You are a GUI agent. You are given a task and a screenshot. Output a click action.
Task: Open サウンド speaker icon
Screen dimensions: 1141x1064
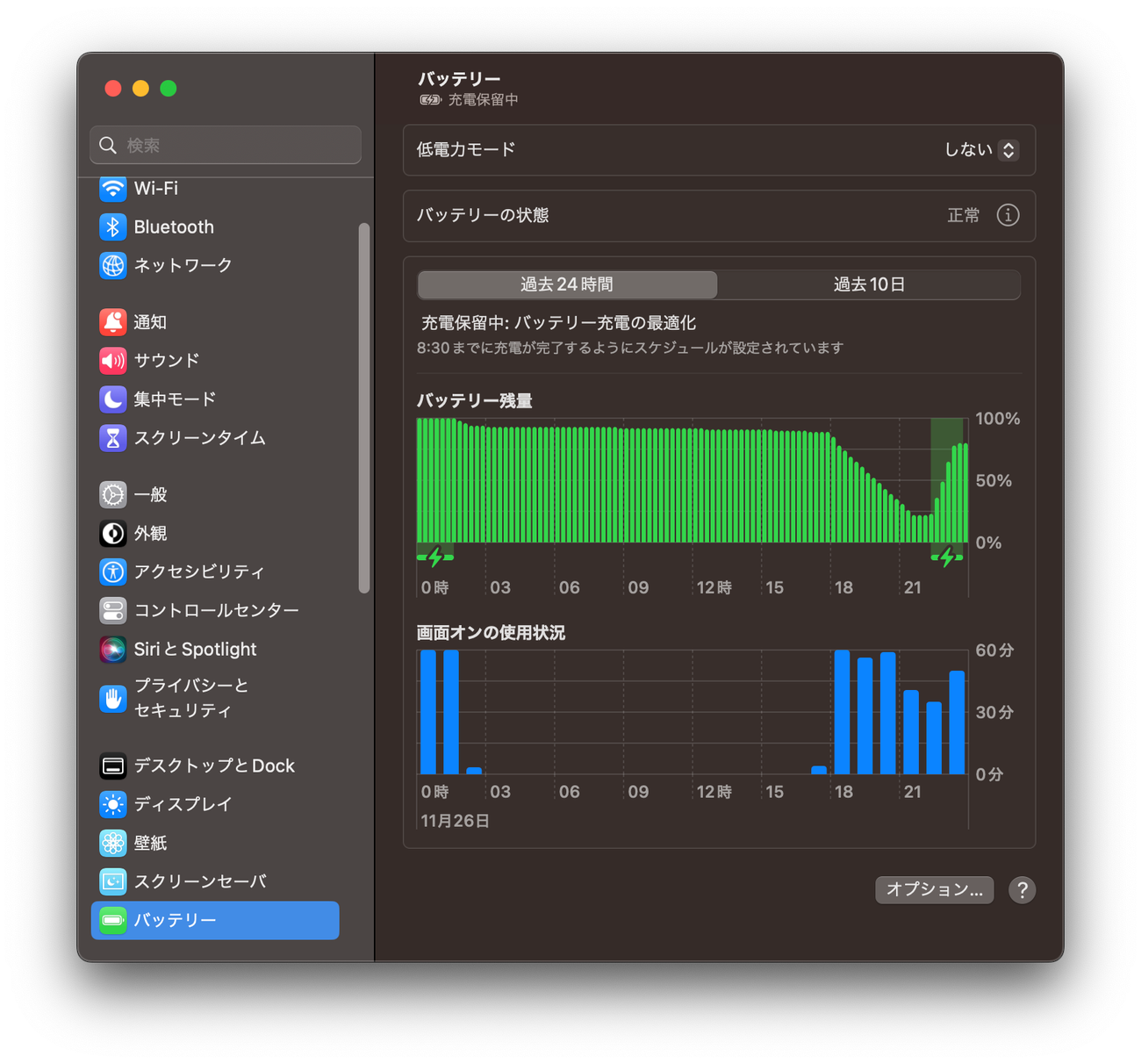point(113,361)
